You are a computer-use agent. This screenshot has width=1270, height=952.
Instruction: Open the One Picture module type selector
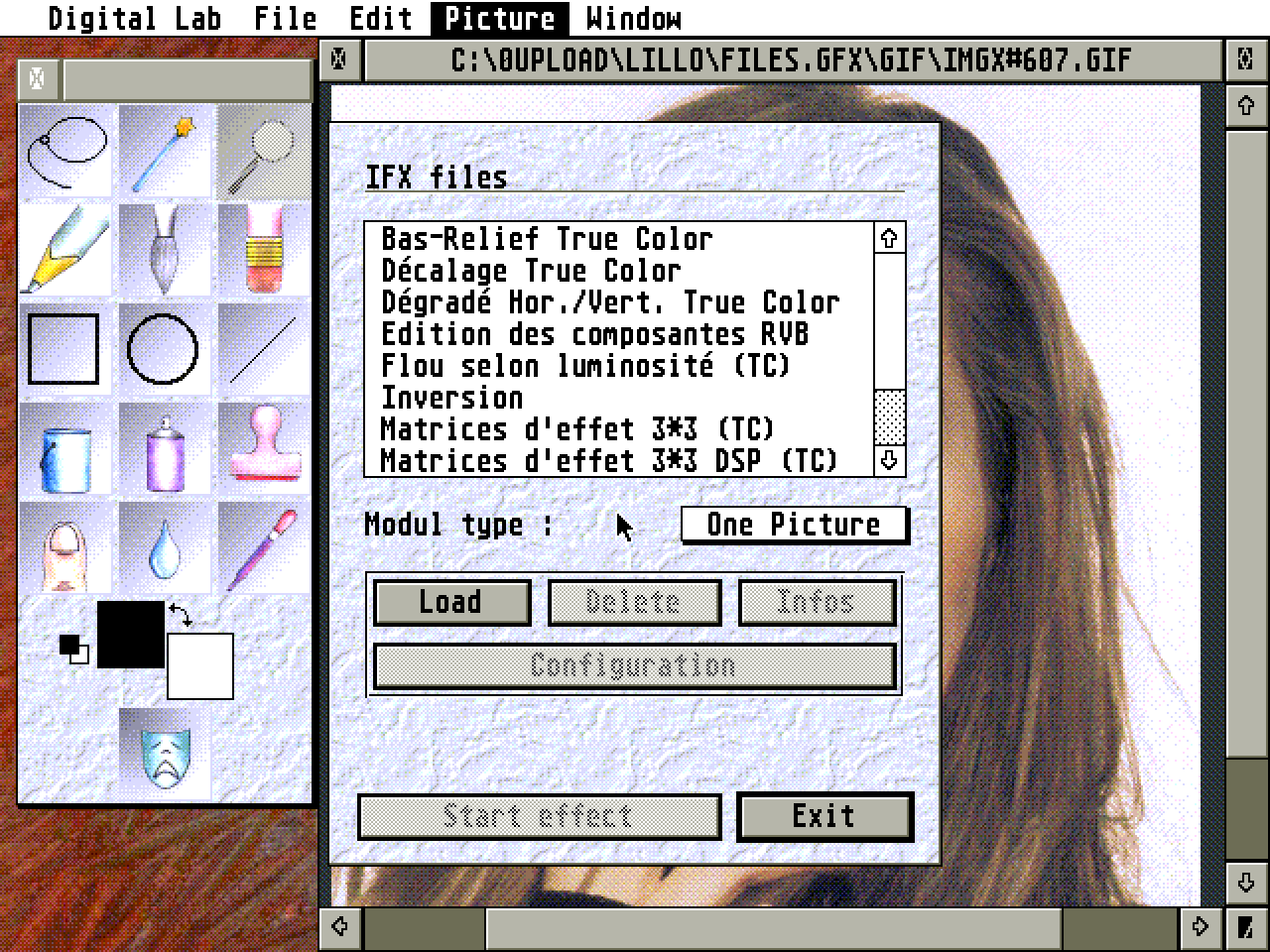click(x=794, y=525)
